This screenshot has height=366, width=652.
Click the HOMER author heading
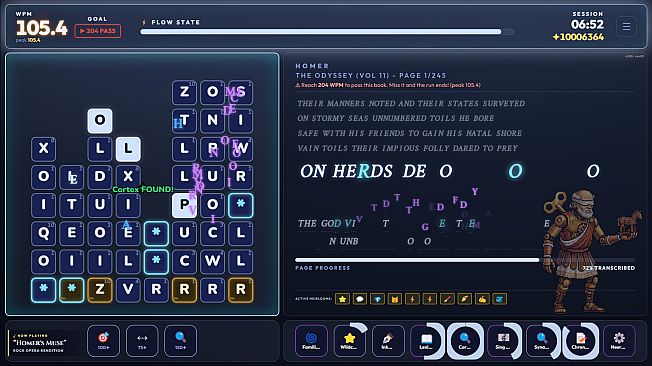[x=312, y=66]
